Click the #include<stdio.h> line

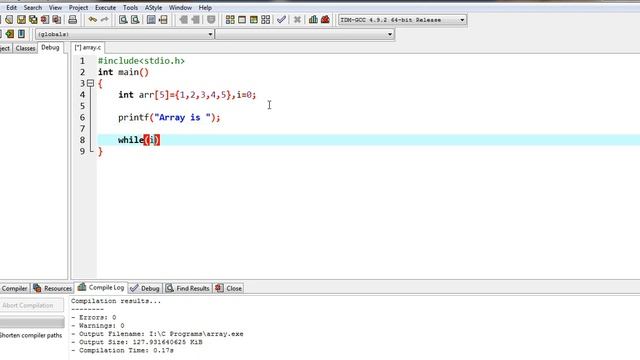(x=141, y=61)
